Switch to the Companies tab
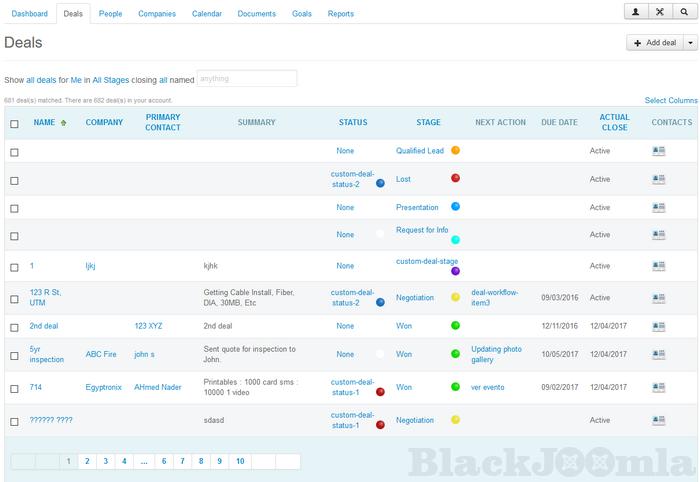Screen dimensions: 700x482 157,14
